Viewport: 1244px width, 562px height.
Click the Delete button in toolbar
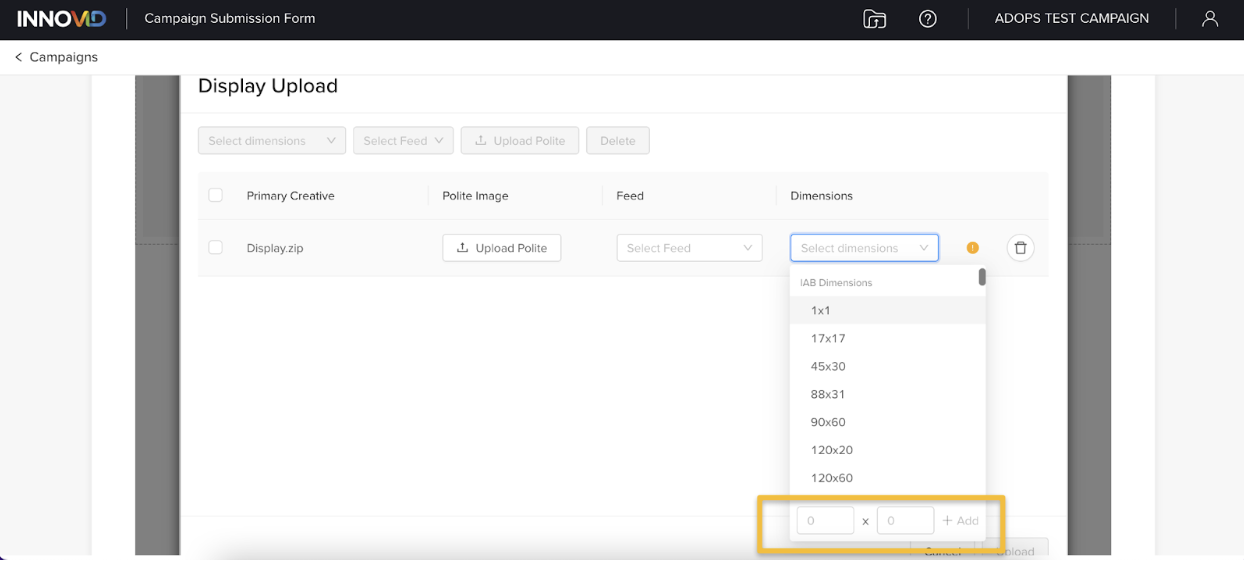(618, 141)
